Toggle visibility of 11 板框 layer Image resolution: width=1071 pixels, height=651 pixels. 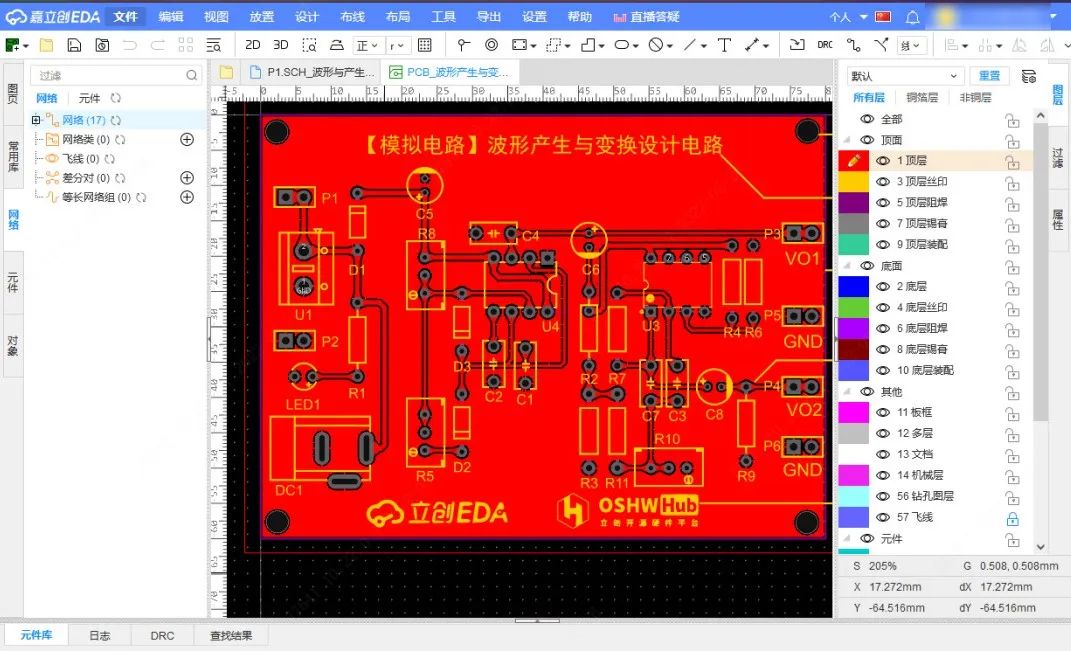(883, 412)
